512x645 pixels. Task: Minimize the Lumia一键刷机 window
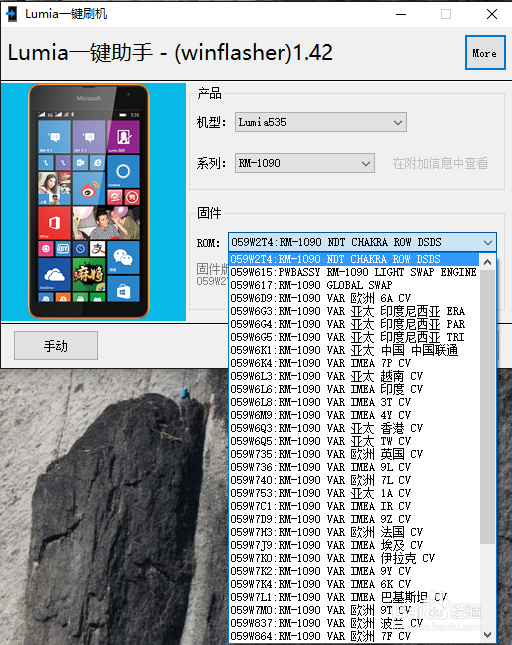coord(401,14)
